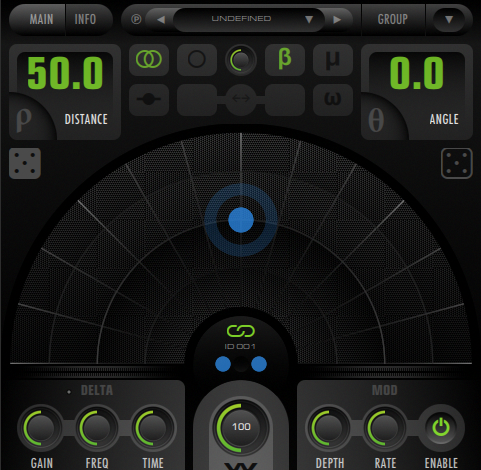Open the INFO tab
The width and height of the screenshot is (481, 470).
[x=85, y=19]
